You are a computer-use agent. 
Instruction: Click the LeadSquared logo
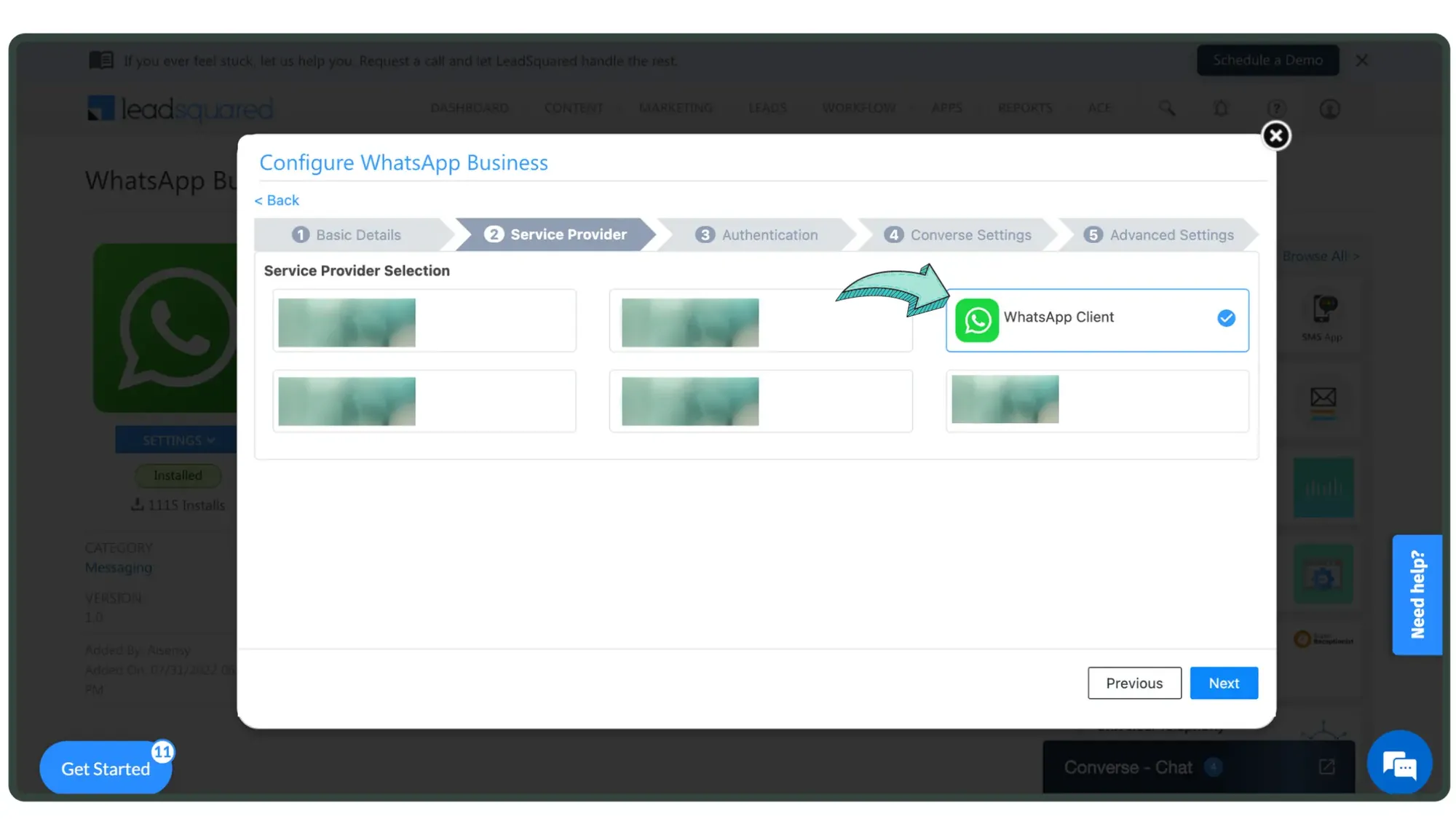click(x=180, y=109)
